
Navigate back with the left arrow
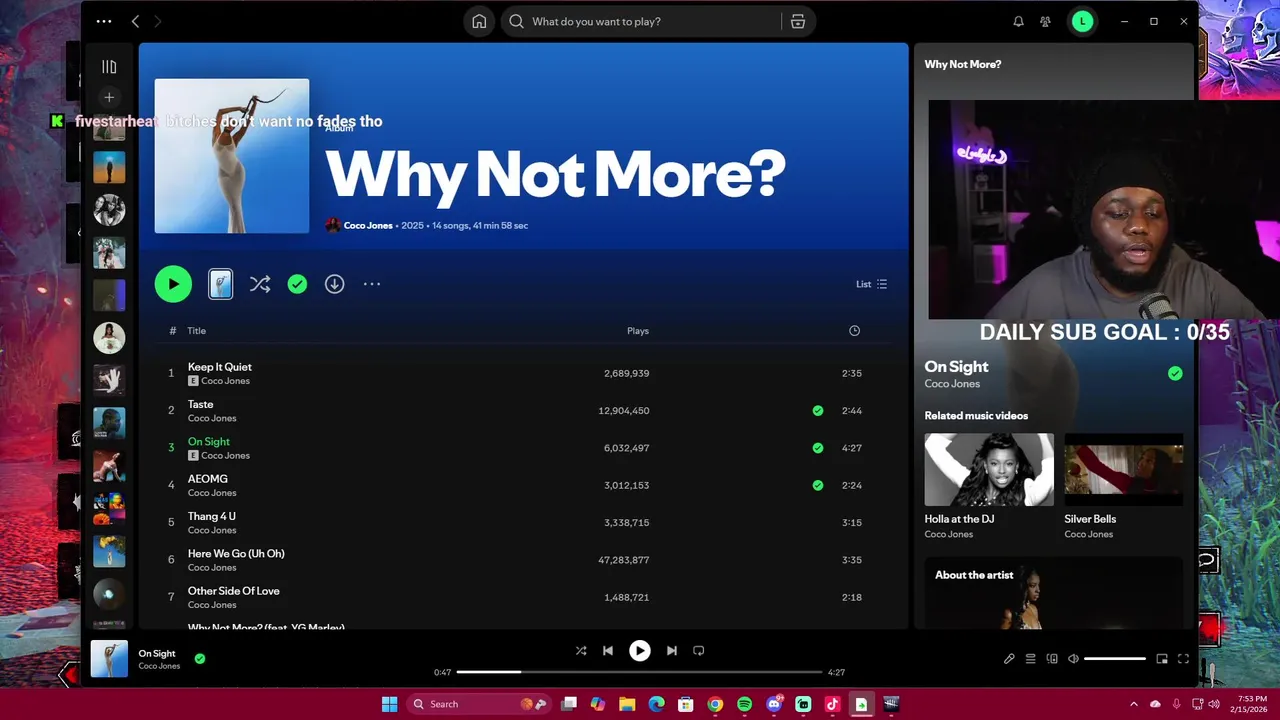[135, 21]
